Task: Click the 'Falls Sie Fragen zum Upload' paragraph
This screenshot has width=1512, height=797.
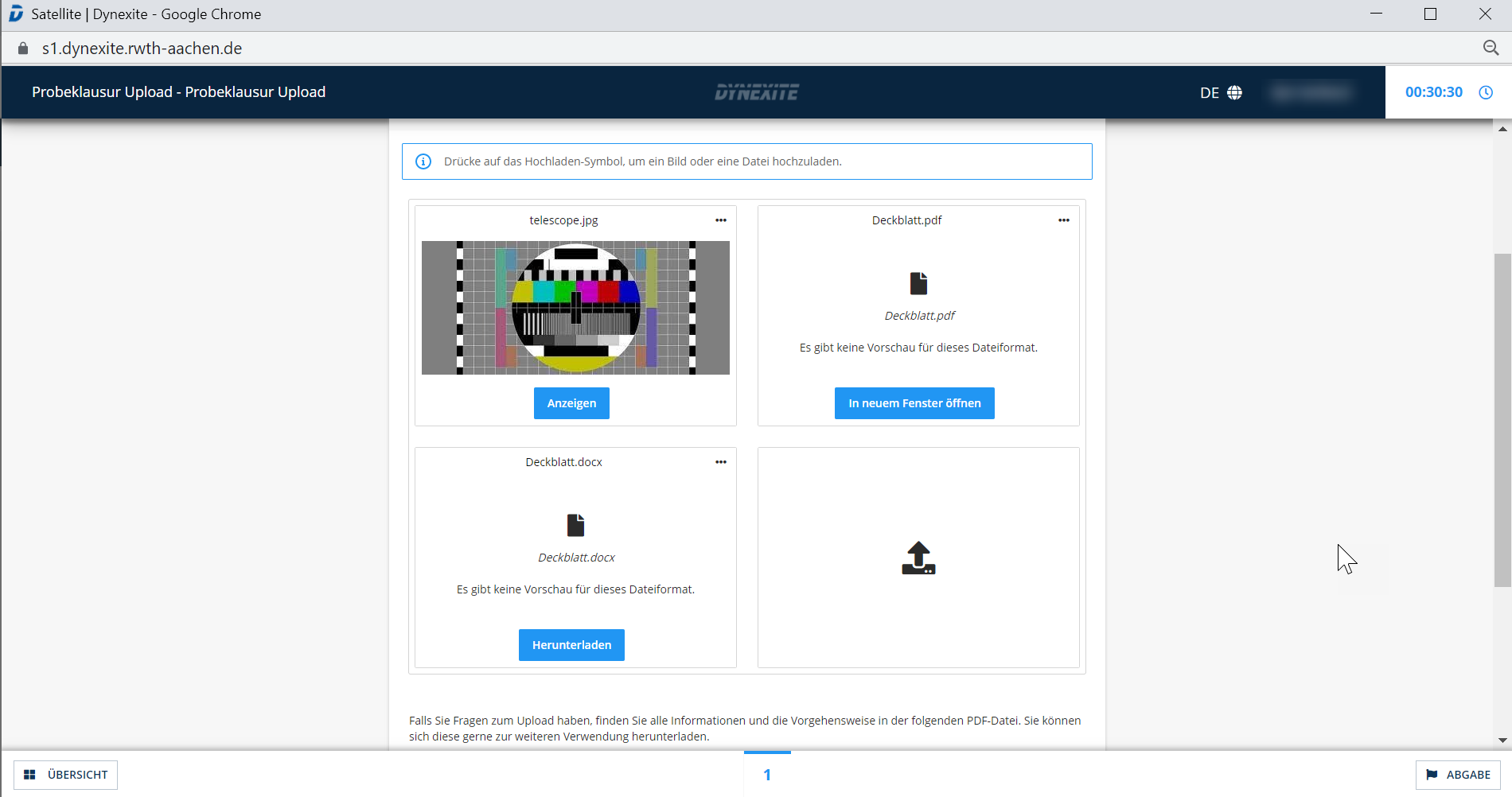Action: tap(745, 729)
